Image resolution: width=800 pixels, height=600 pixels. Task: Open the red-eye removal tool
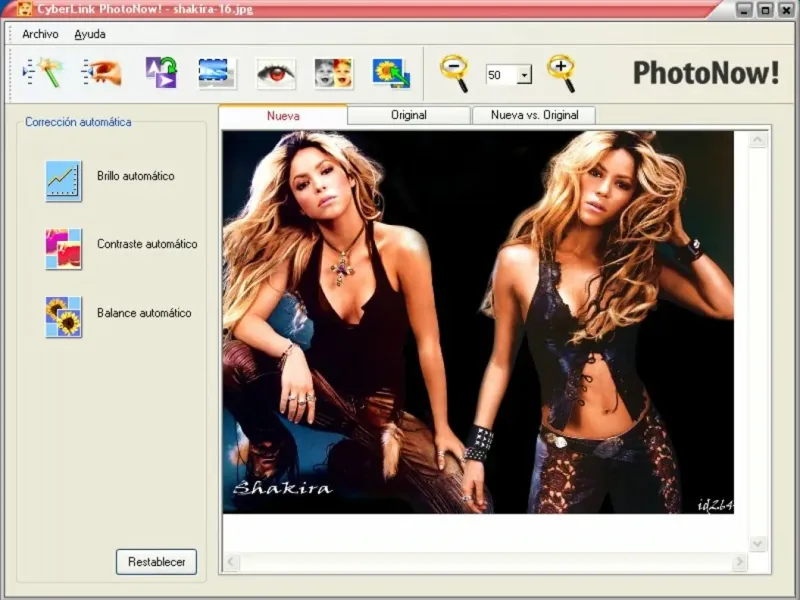276,74
